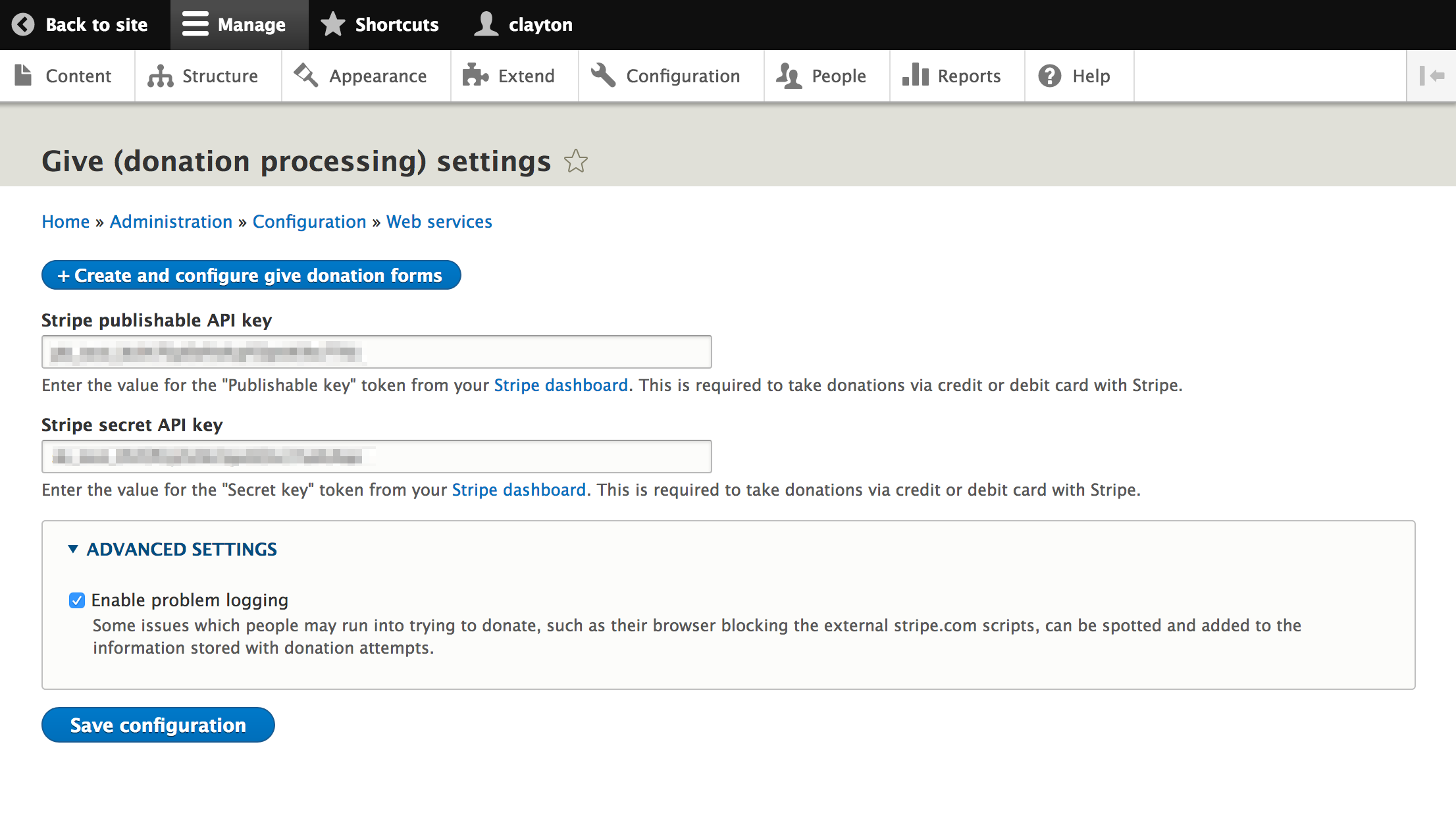Click the Back to site arrow icon
Screen dimensions: 1456x840
23,24
